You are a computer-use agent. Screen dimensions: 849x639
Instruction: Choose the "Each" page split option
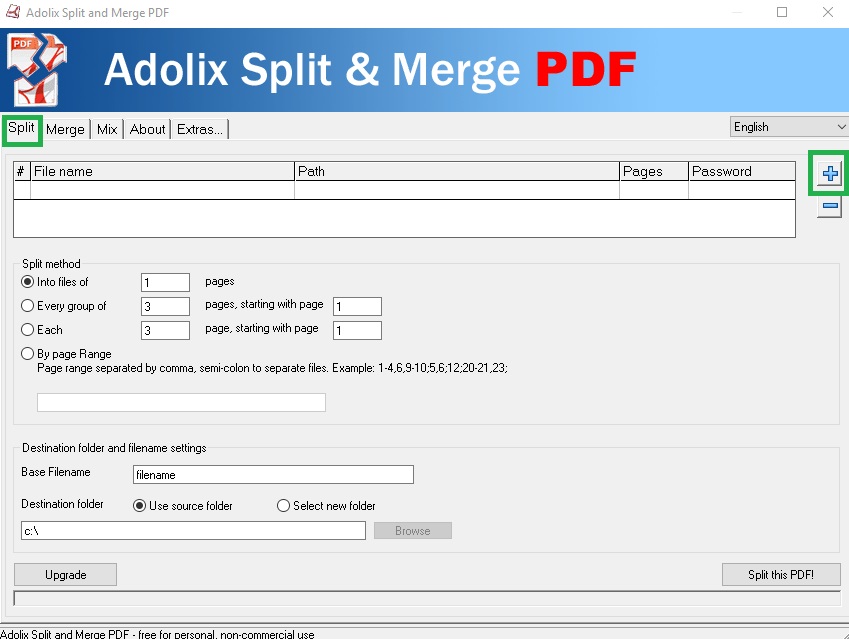click(28, 330)
